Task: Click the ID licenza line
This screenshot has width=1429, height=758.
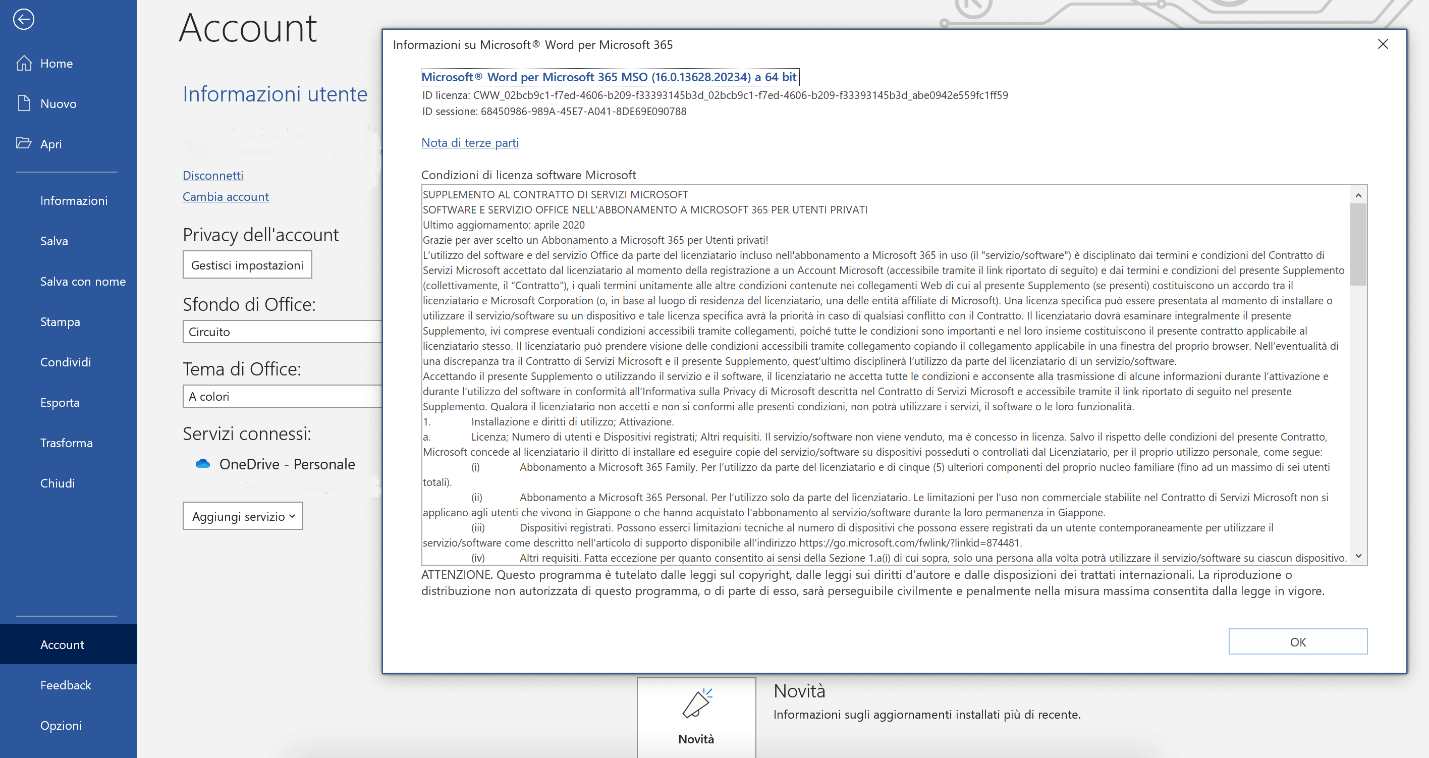Action: tap(714, 95)
